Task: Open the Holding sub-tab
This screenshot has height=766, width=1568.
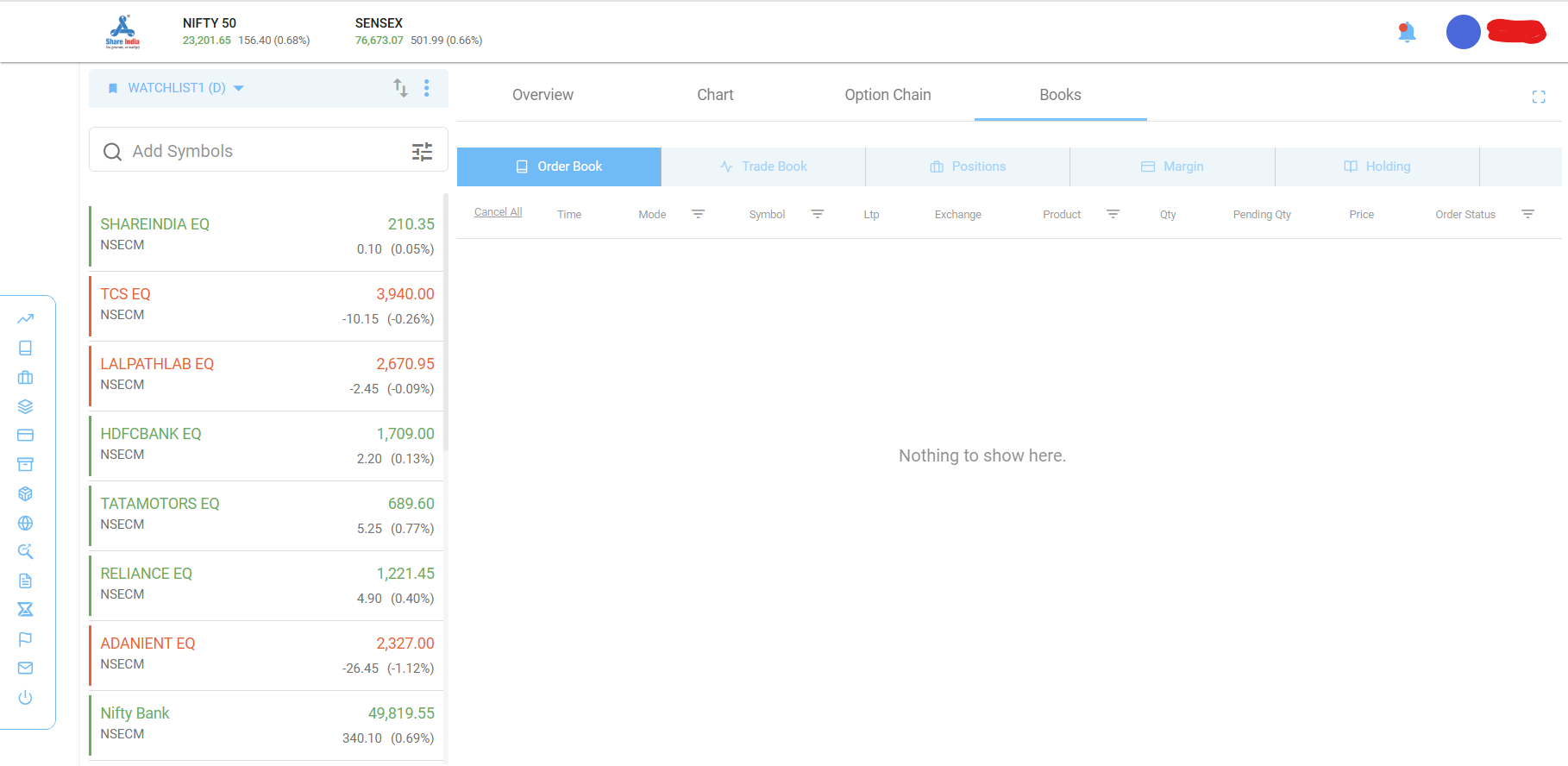Action: click(x=1377, y=166)
